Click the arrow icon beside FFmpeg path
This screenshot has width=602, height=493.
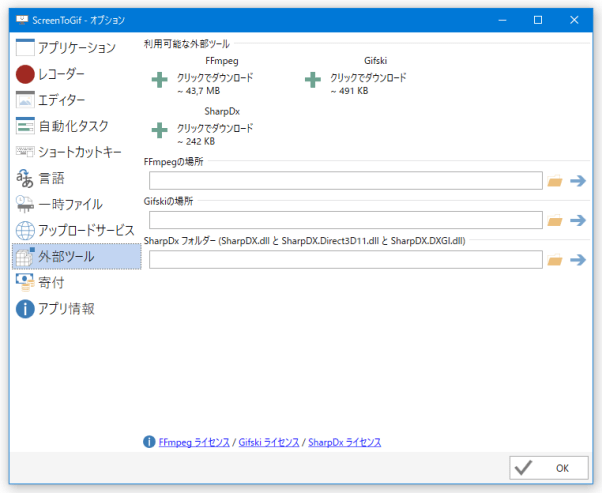click(577, 181)
